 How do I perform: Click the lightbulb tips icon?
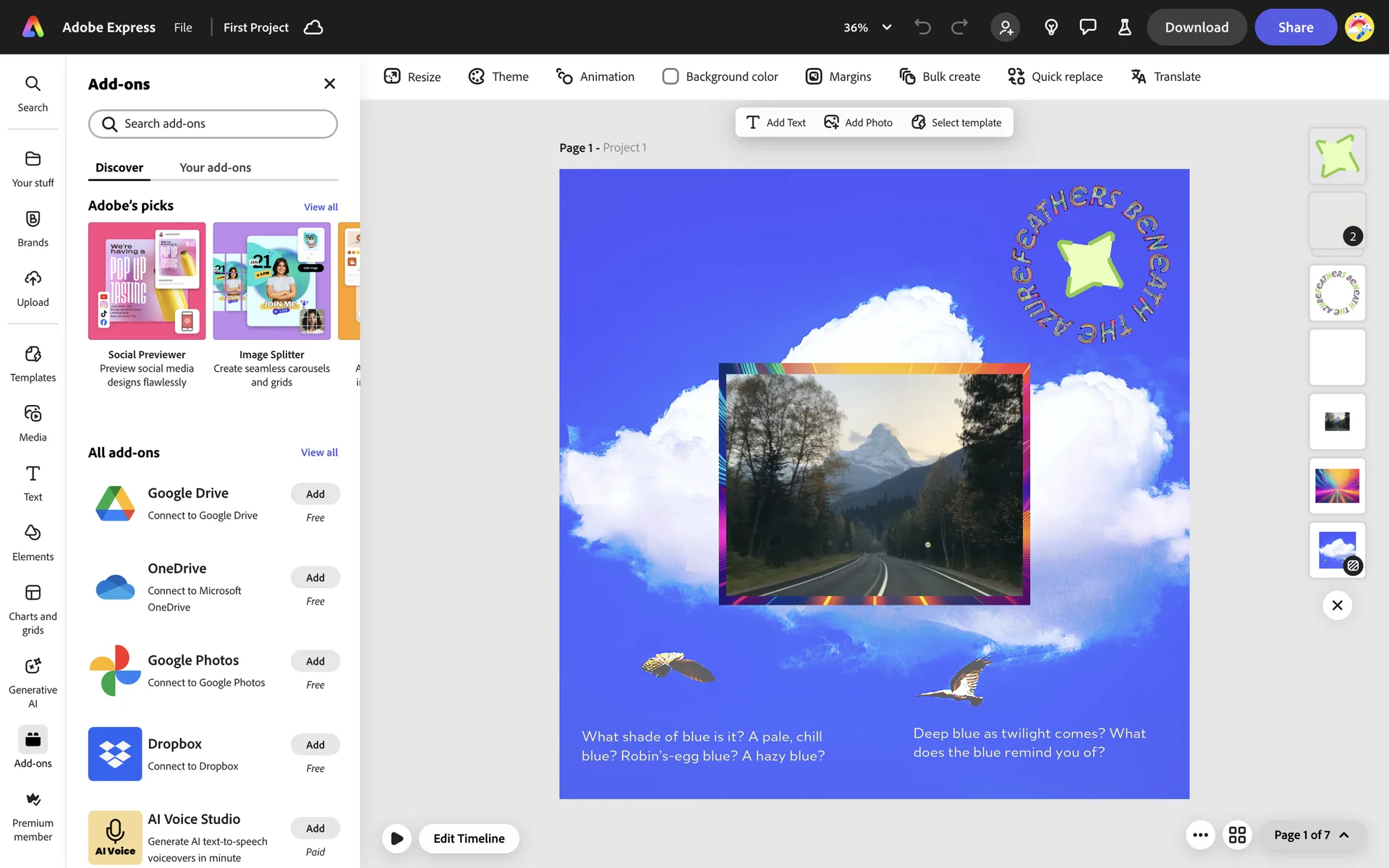pos(1051,27)
